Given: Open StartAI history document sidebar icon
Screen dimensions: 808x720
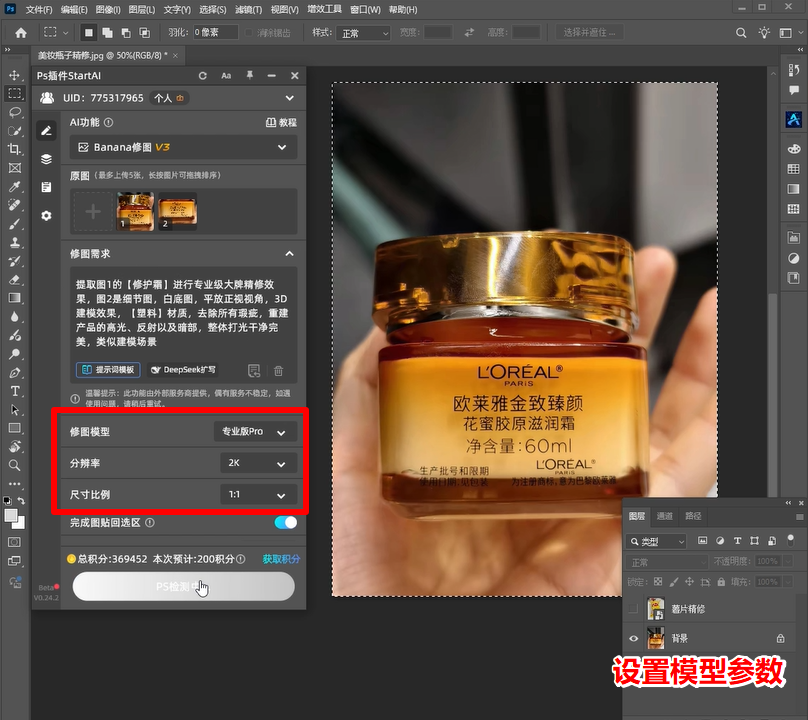Looking at the screenshot, I should tap(46, 187).
